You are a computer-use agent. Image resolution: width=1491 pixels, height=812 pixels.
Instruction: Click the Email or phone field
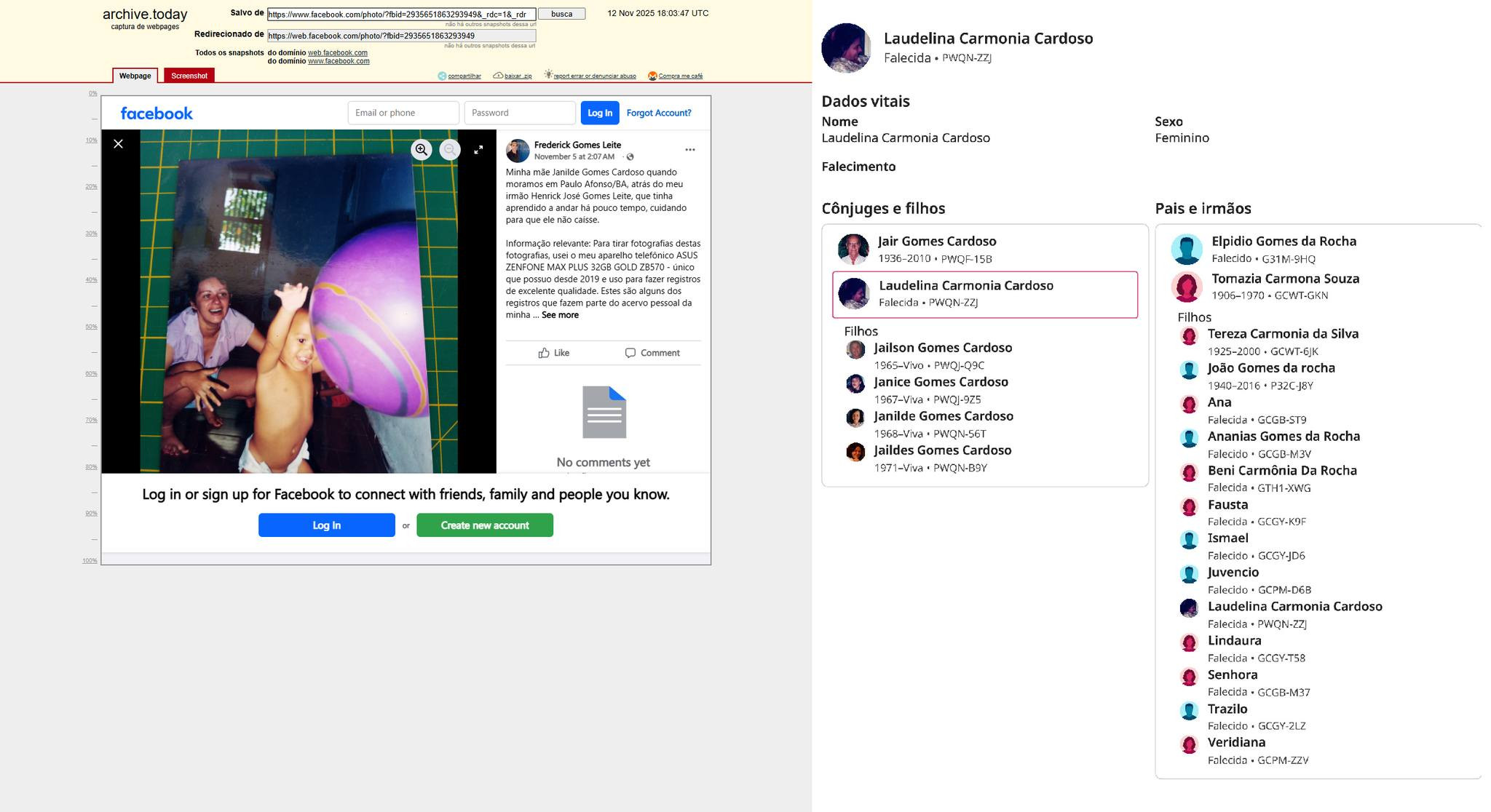(x=403, y=113)
